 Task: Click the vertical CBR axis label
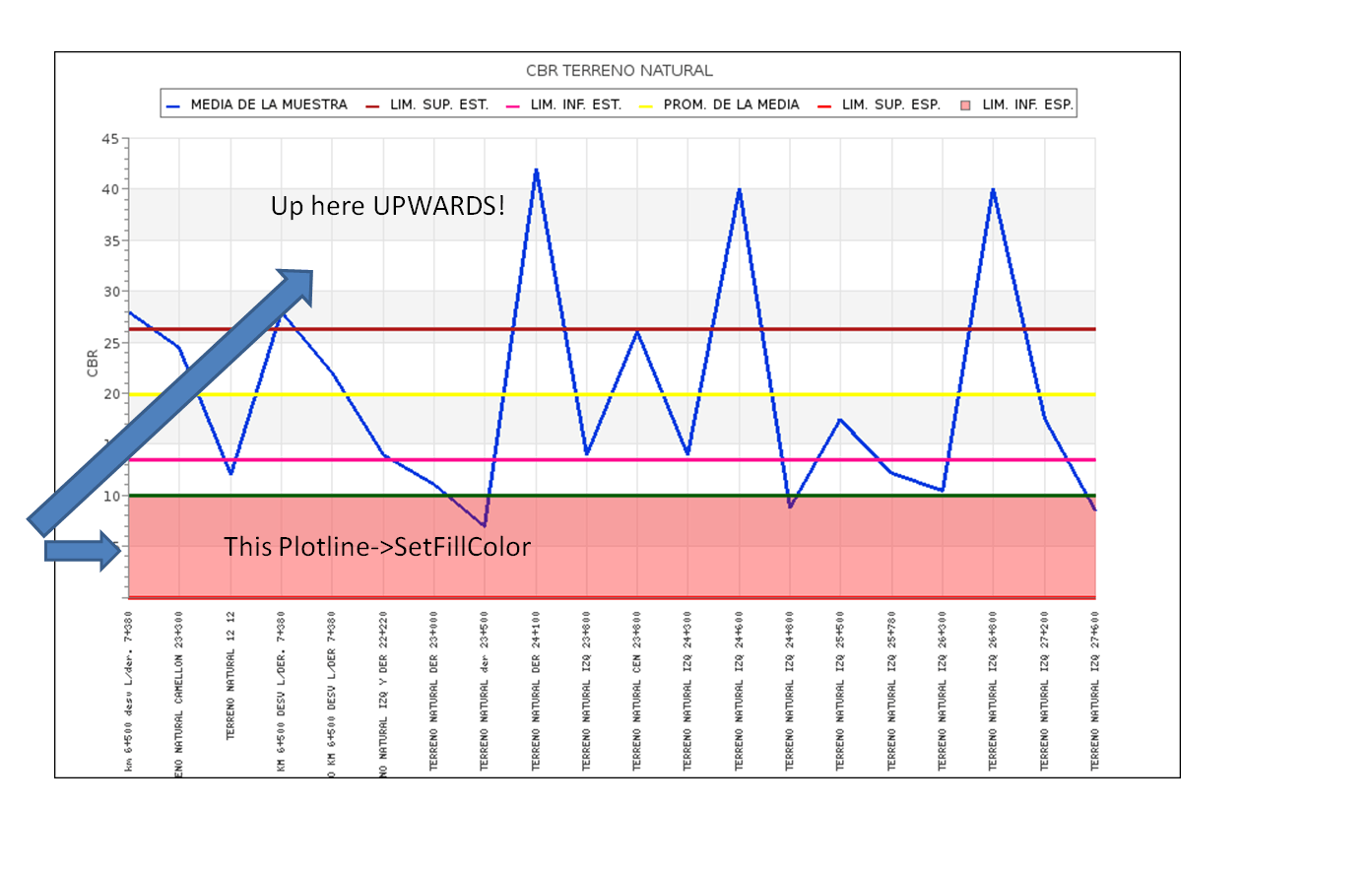tap(93, 364)
